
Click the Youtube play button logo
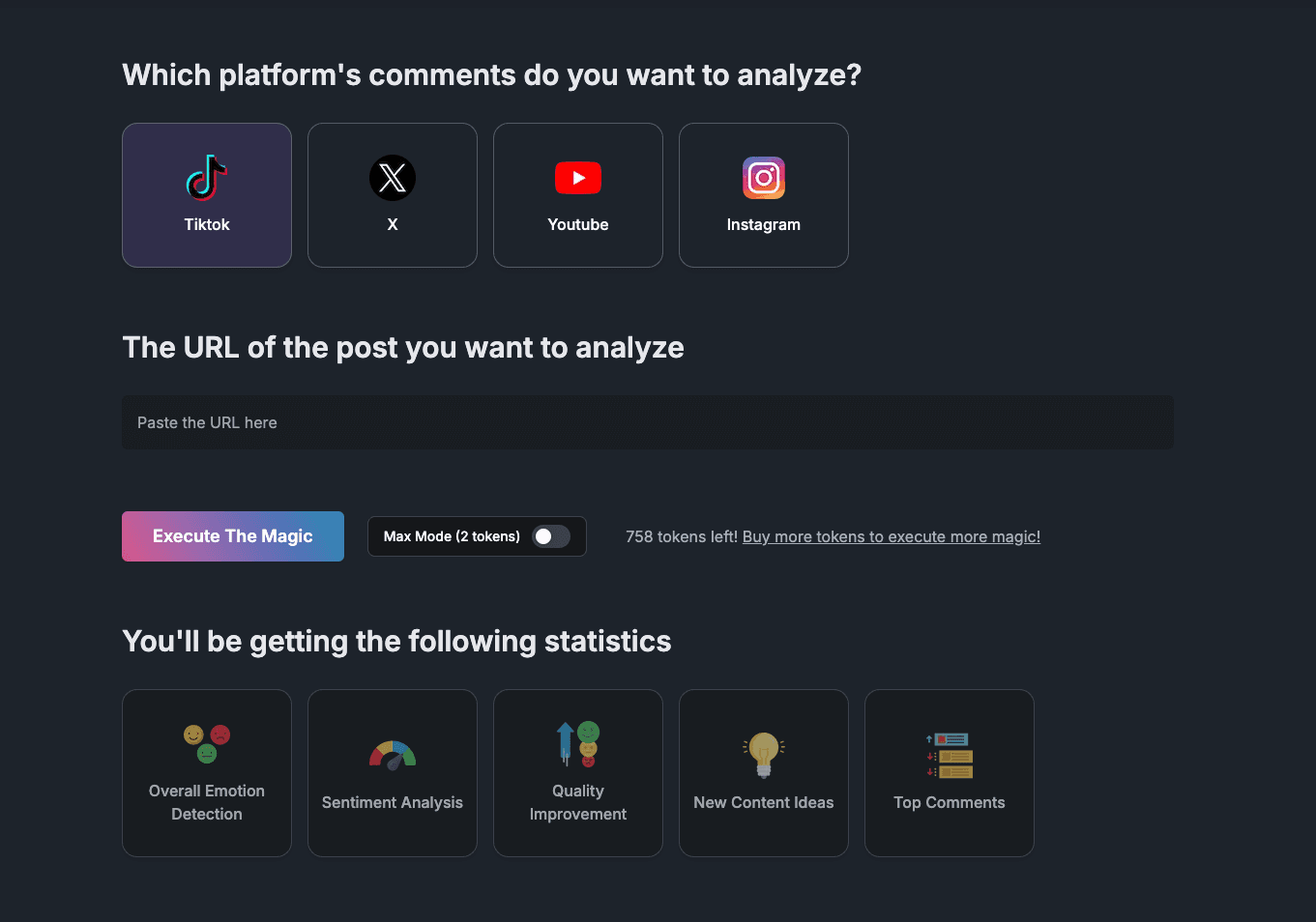pos(577,178)
